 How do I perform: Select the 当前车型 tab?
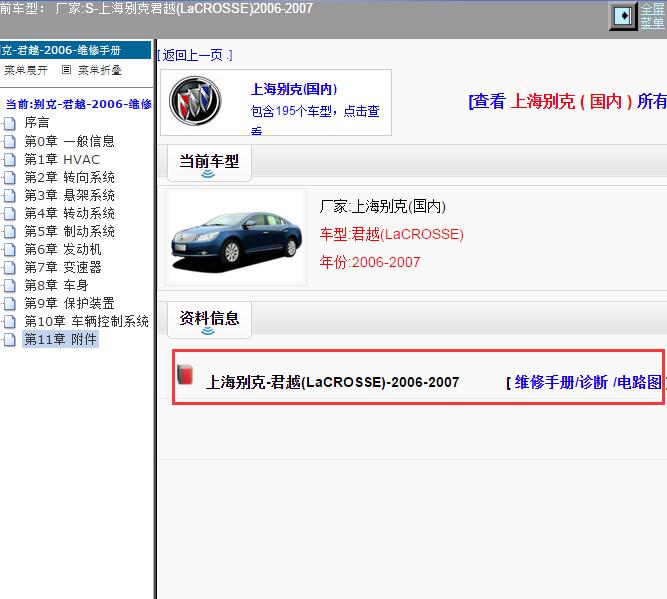[209, 163]
